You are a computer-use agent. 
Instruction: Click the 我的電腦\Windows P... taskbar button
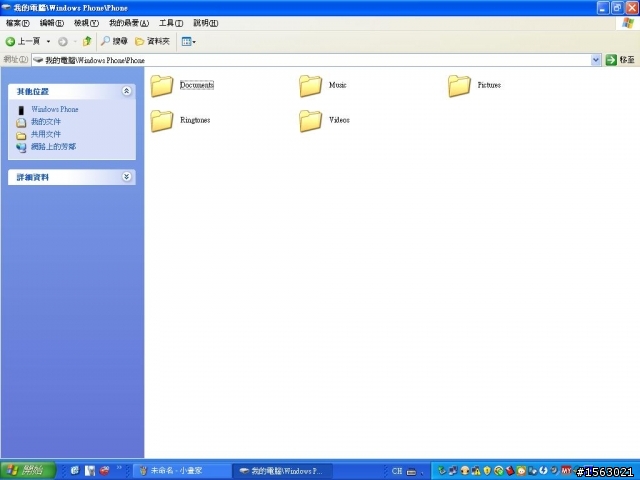coord(282,471)
